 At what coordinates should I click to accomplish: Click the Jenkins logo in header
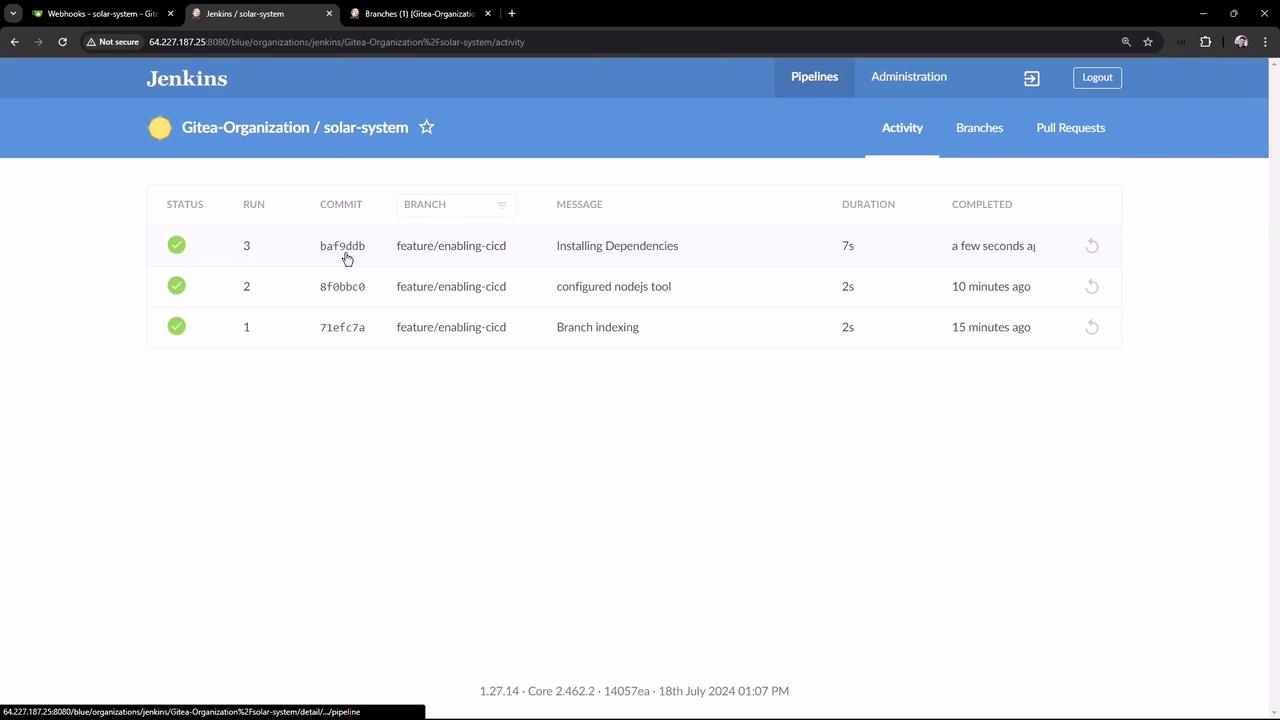tap(187, 78)
